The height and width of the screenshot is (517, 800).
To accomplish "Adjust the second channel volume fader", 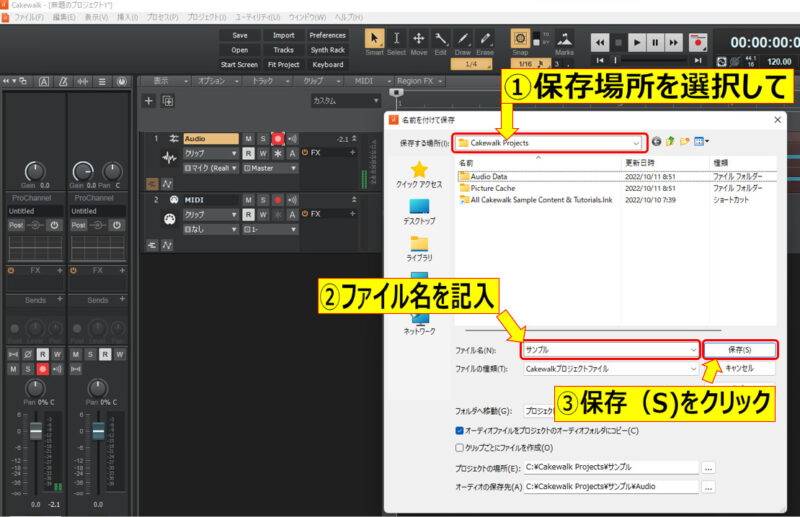I will pyautogui.click(x=98, y=431).
